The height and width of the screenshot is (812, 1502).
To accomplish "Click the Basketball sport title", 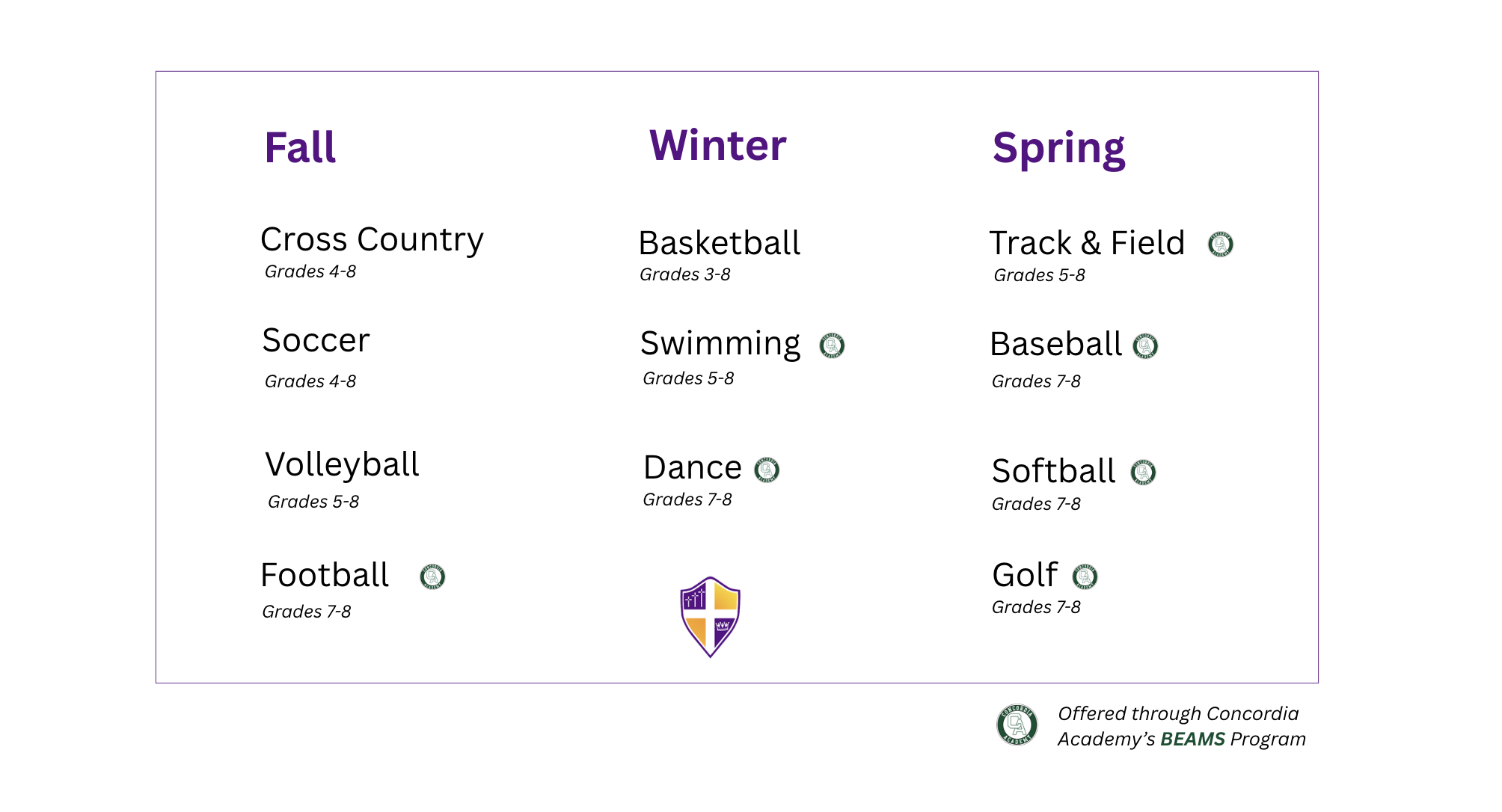I will (720, 243).
